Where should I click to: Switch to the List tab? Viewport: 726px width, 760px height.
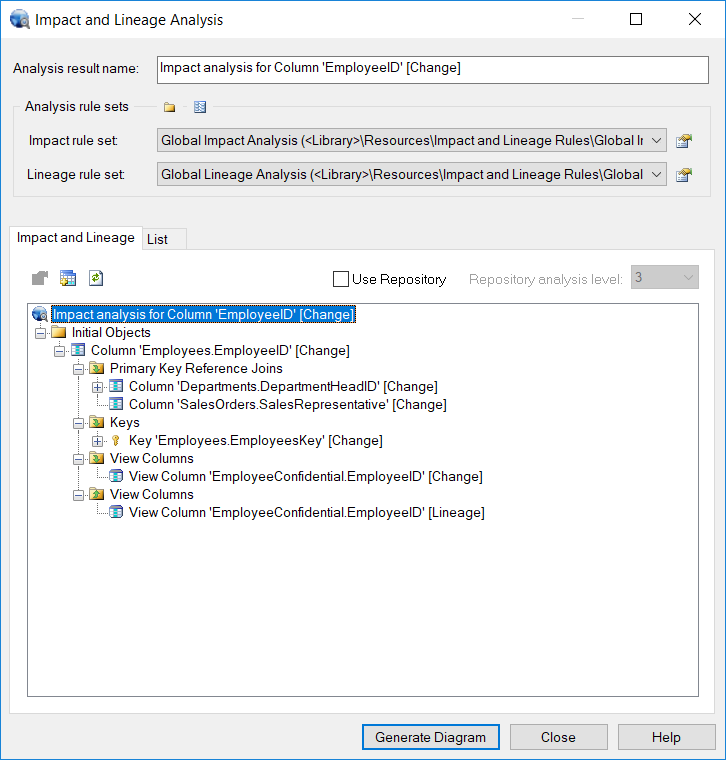click(x=158, y=239)
